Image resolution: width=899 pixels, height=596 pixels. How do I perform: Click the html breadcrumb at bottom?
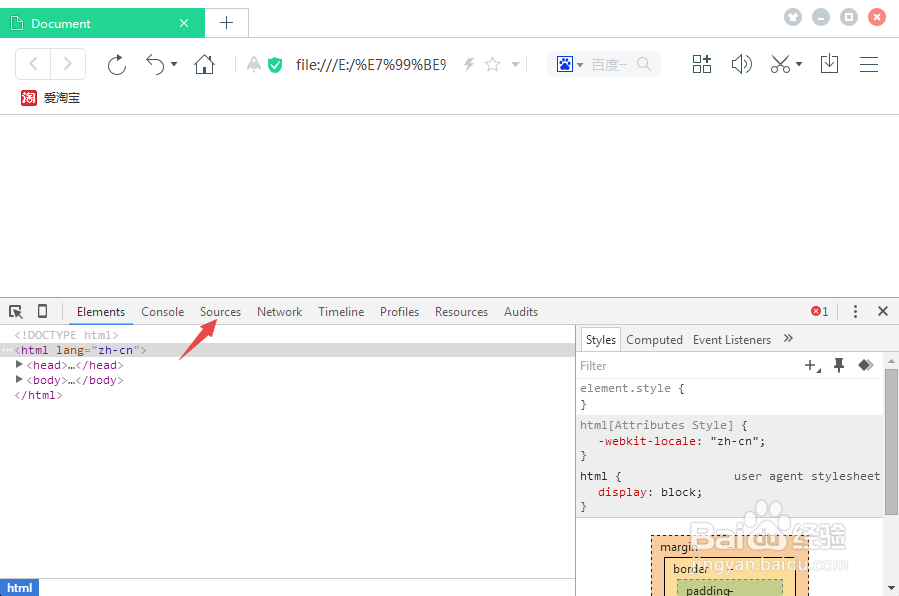point(19,588)
